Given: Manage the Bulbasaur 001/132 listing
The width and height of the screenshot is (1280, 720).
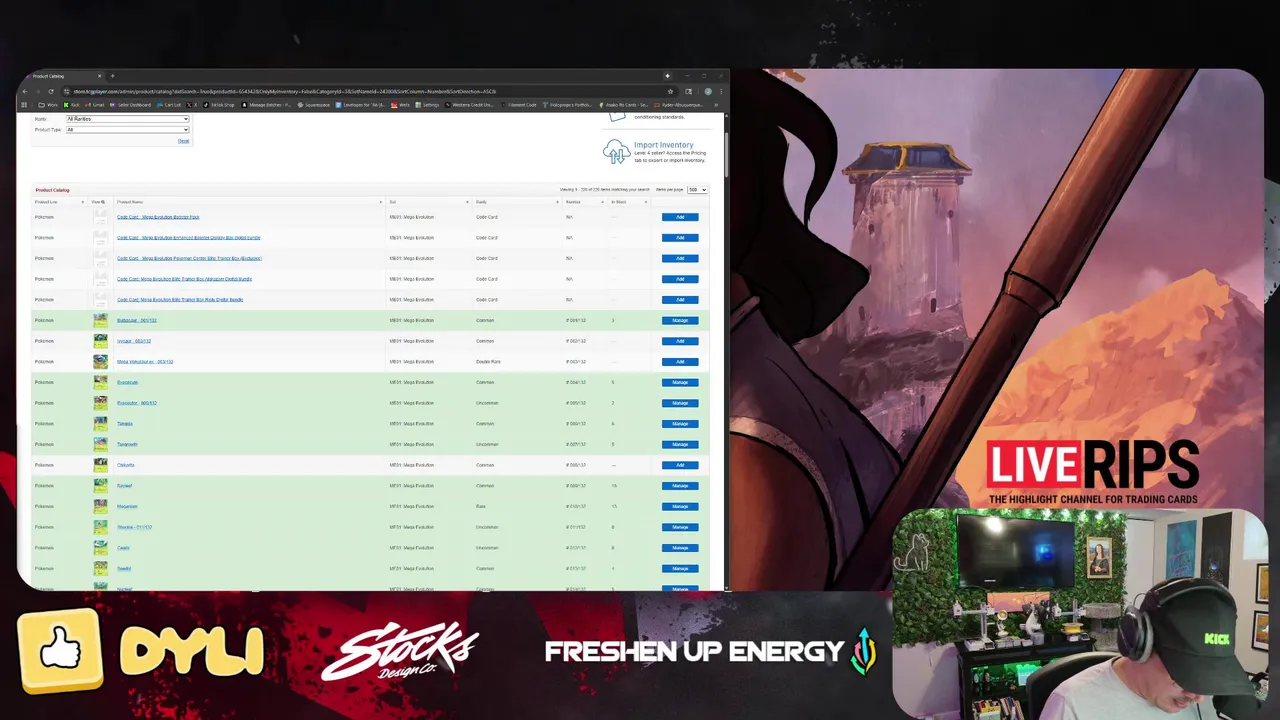Looking at the screenshot, I should point(680,320).
